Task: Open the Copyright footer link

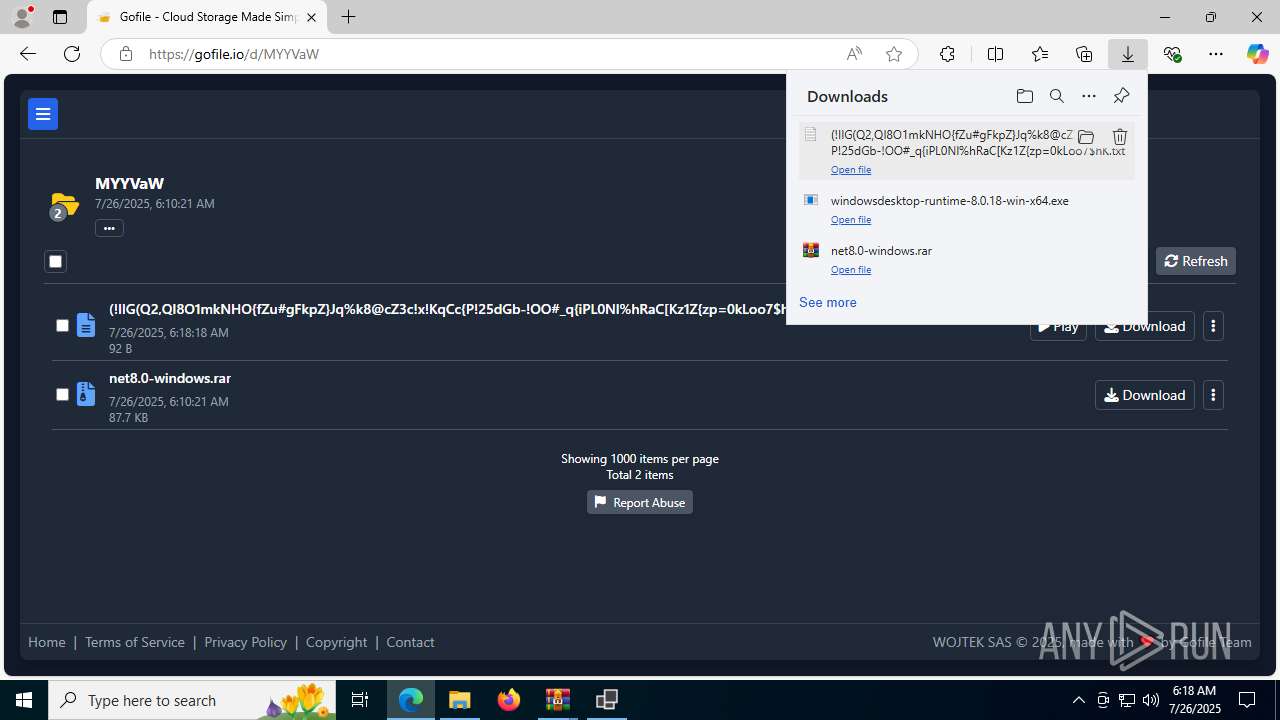Action: [336, 642]
